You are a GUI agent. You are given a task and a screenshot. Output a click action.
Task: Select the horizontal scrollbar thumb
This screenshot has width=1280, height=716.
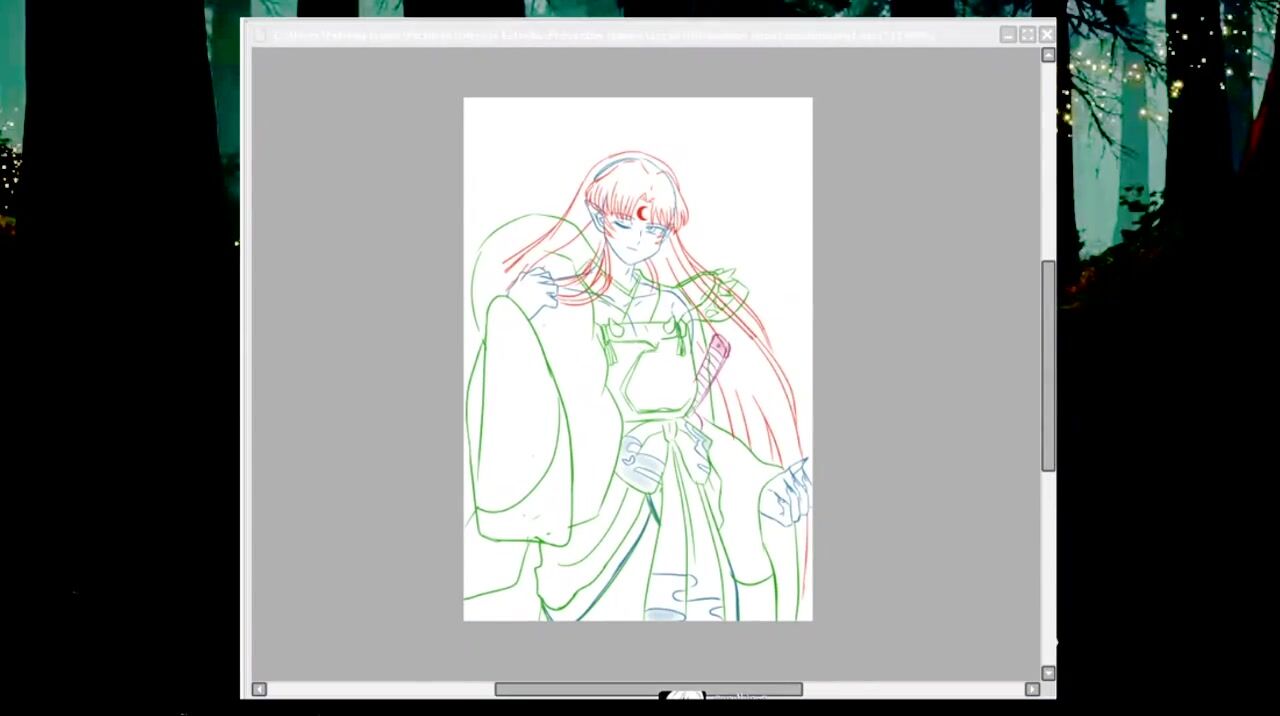coord(648,689)
